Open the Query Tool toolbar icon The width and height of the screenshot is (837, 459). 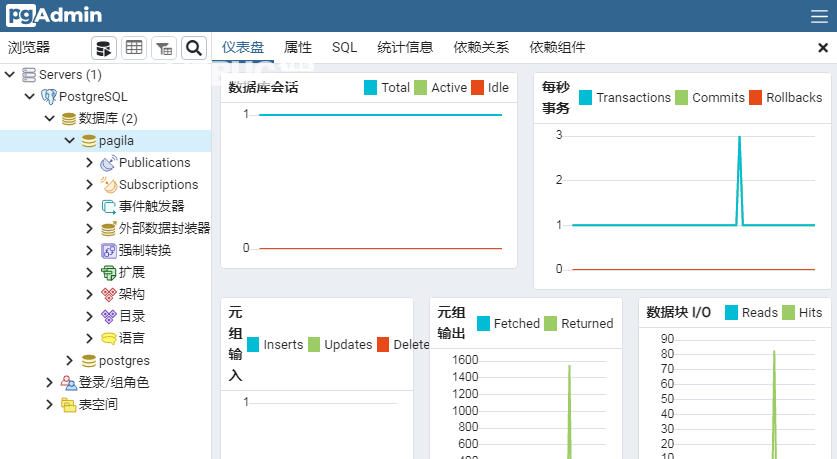(x=104, y=49)
